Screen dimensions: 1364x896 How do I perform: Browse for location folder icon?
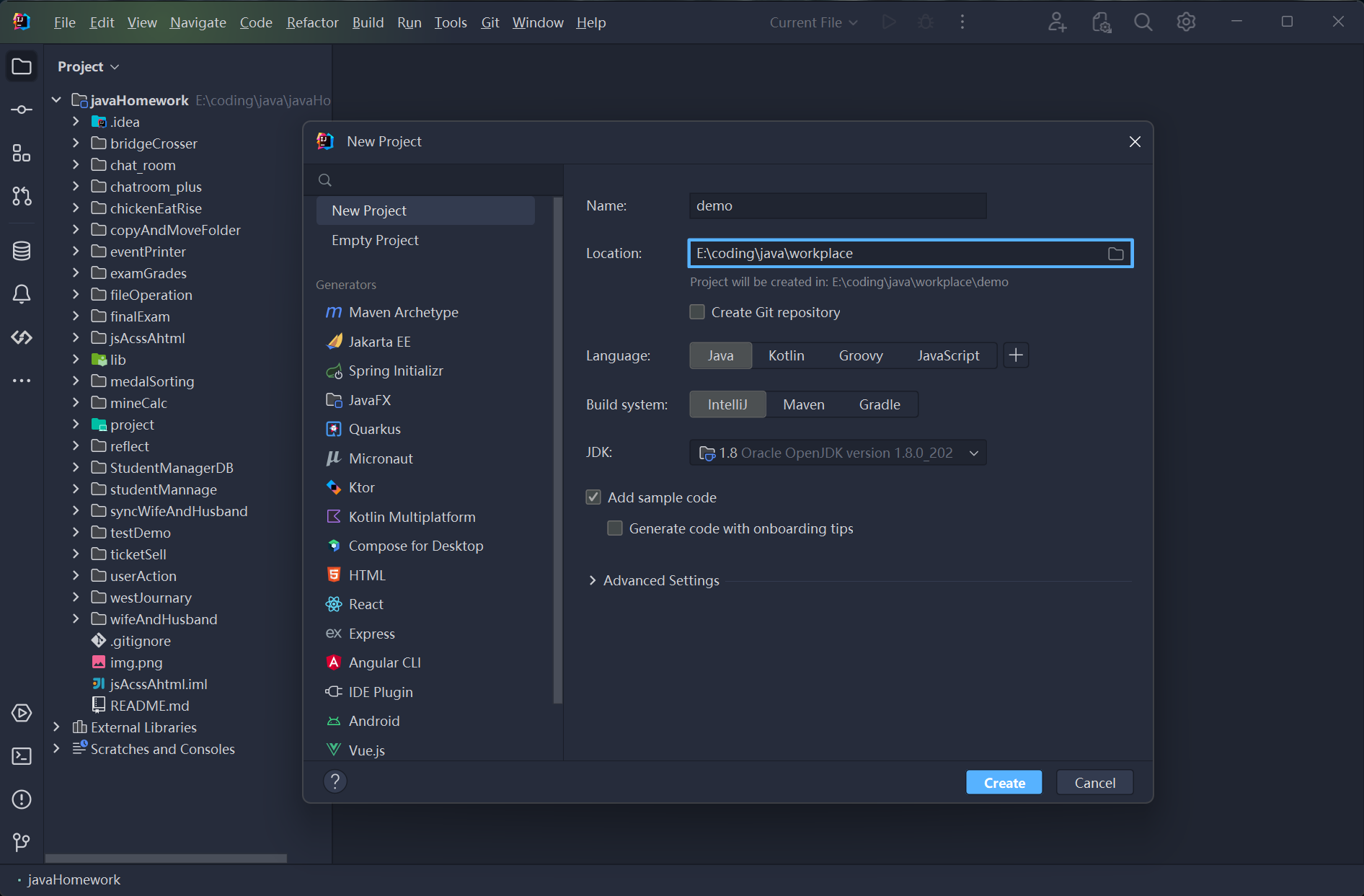coord(1115,254)
